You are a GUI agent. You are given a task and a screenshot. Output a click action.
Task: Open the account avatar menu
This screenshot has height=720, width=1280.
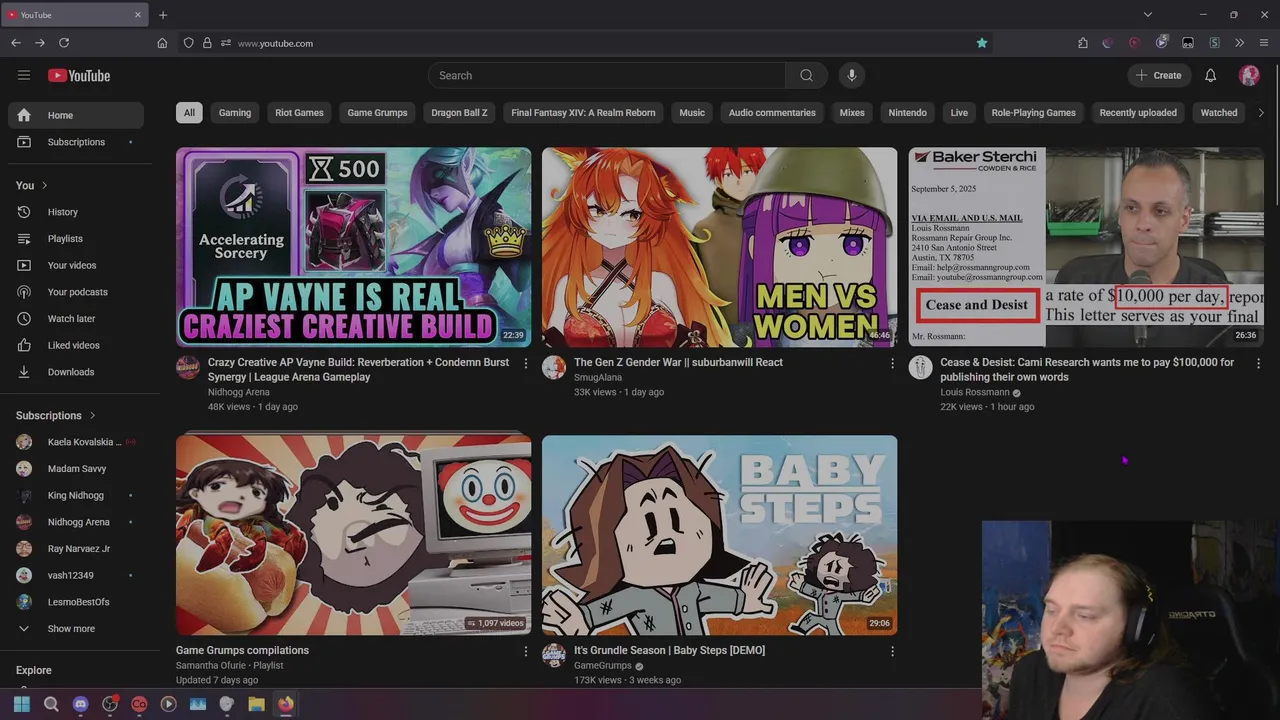coord(1249,75)
